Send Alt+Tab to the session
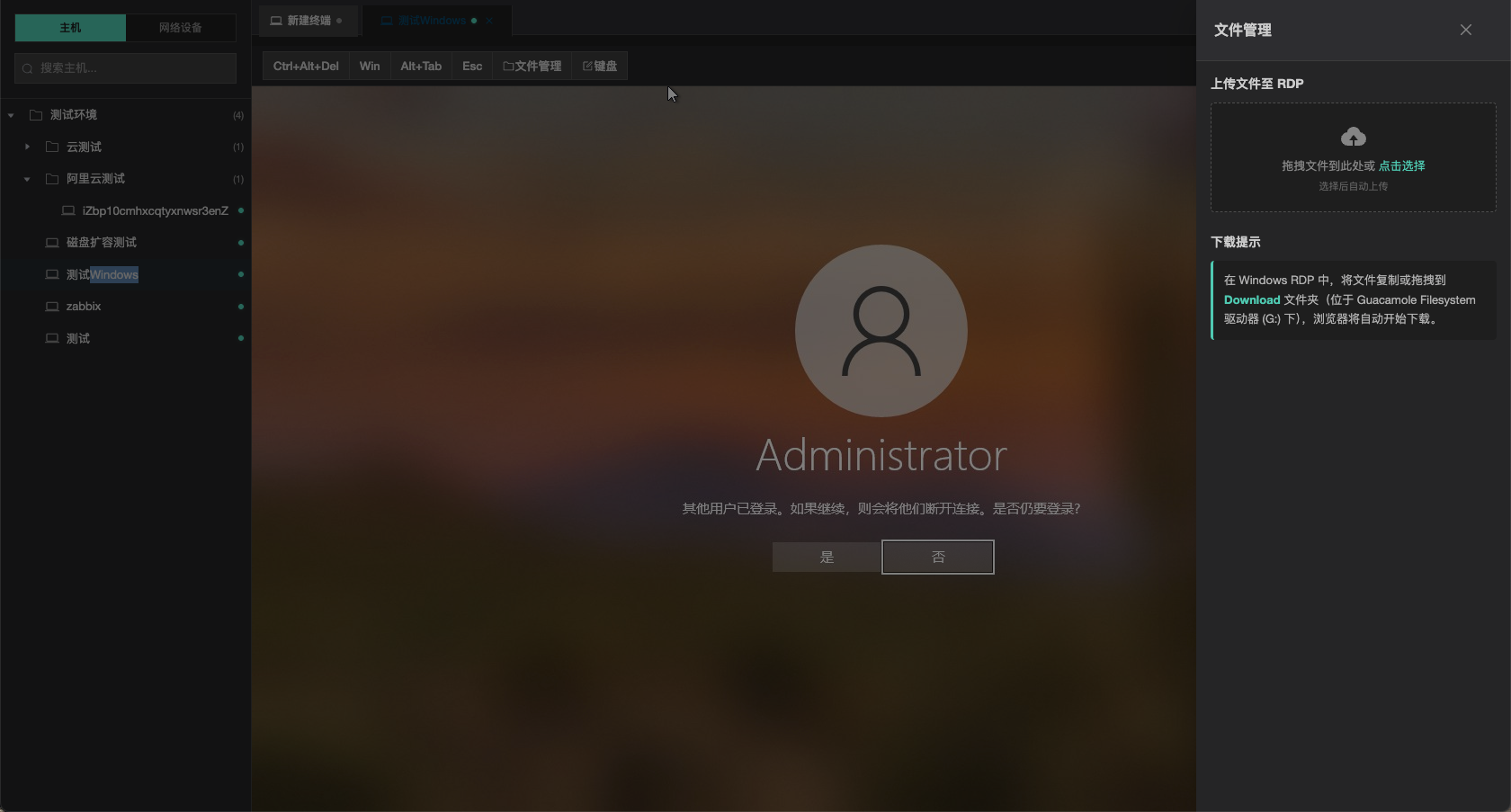1511x812 pixels. click(x=421, y=66)
